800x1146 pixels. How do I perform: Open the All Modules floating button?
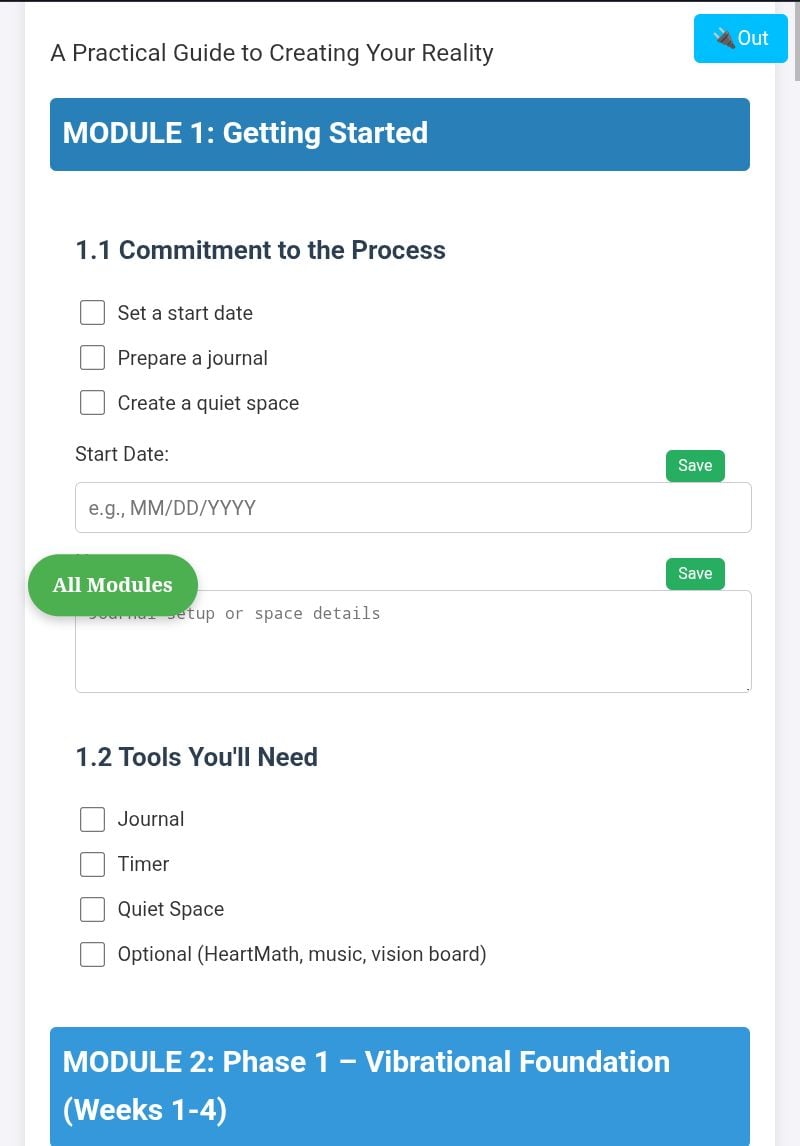[x=113, y=585]
